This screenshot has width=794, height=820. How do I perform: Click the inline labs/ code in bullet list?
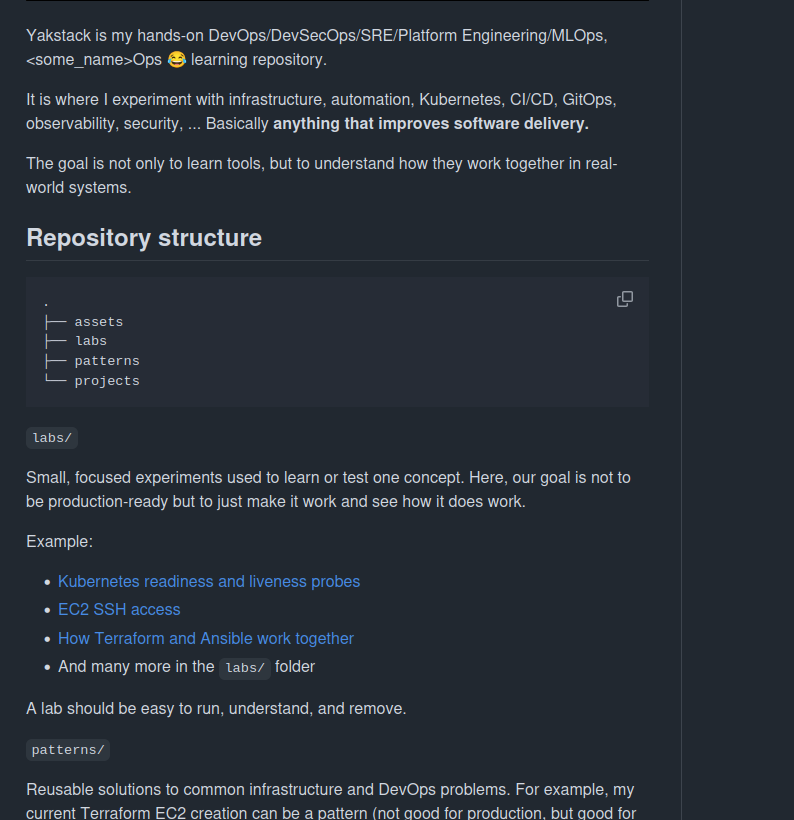coord(245,668)
